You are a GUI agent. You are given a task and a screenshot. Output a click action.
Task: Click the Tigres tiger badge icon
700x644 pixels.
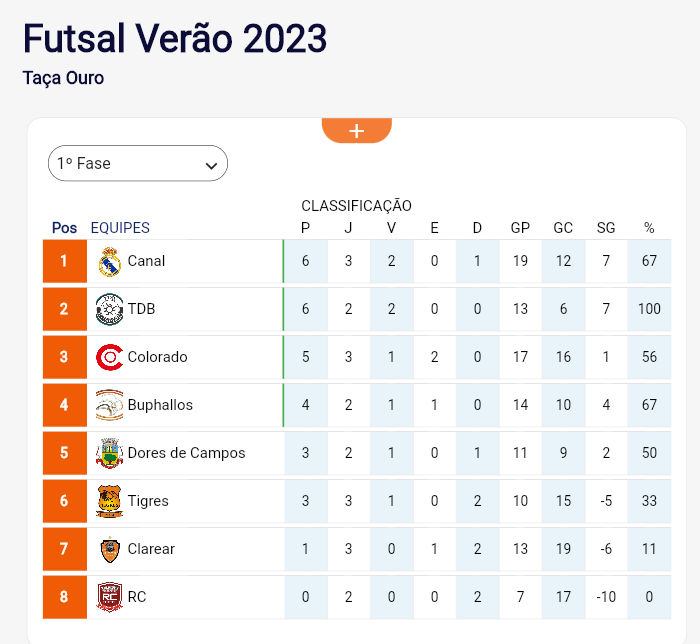pos(109,501)
